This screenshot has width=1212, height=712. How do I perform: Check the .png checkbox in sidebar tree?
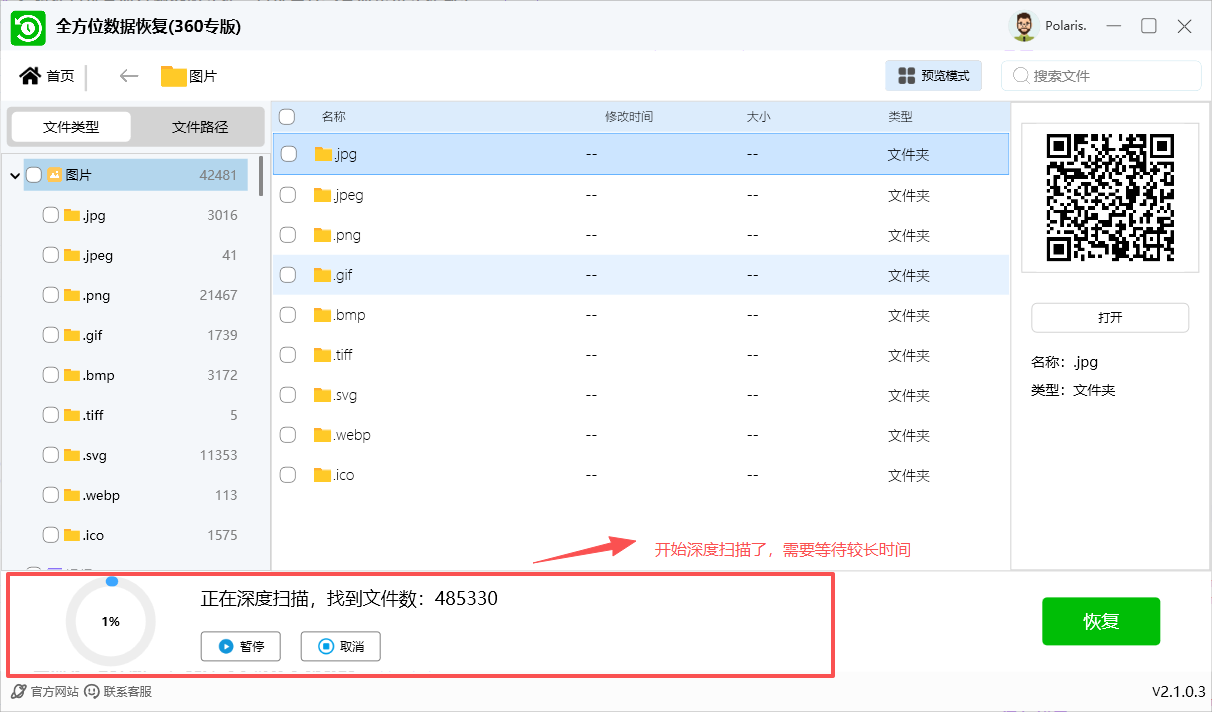51,295
